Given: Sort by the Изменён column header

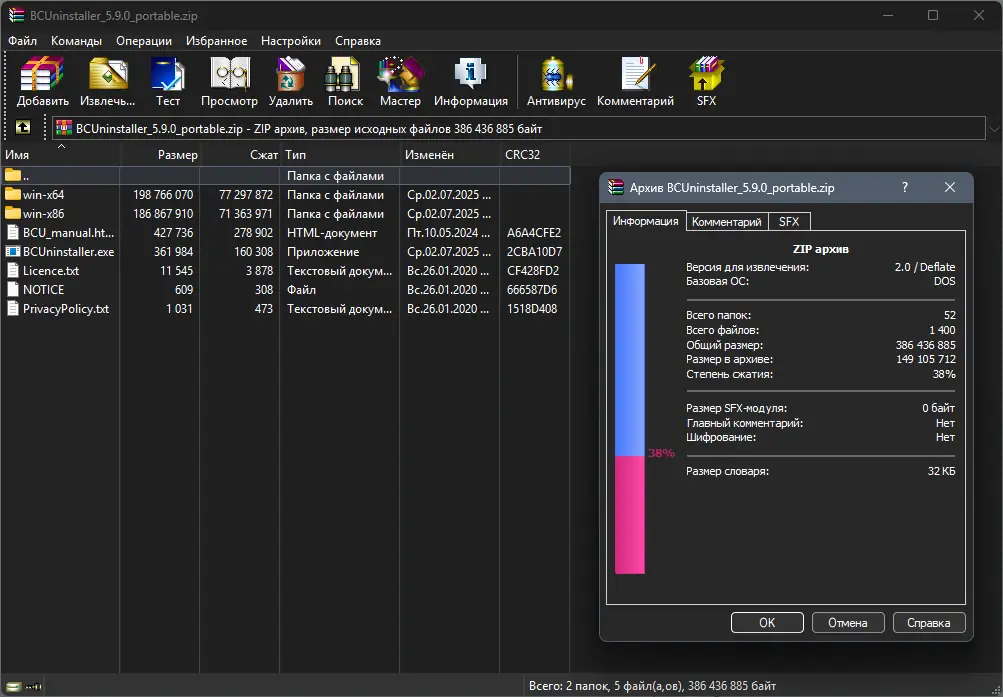Looking at the screenshot, I should (x=450, y=155).
